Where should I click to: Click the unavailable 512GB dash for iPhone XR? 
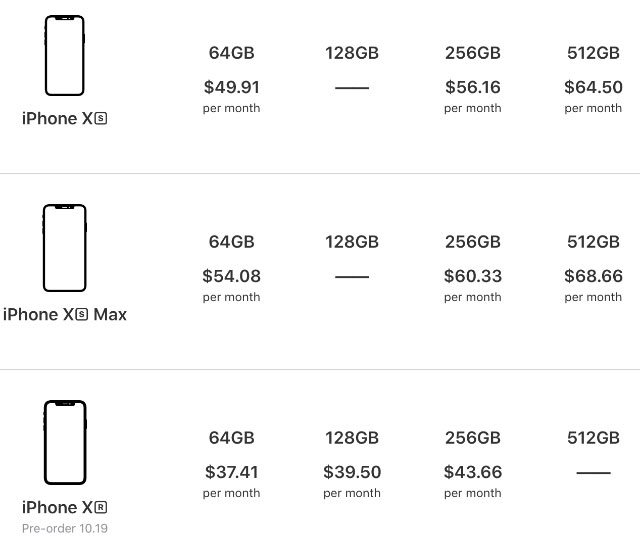click(x=593, y=473)
